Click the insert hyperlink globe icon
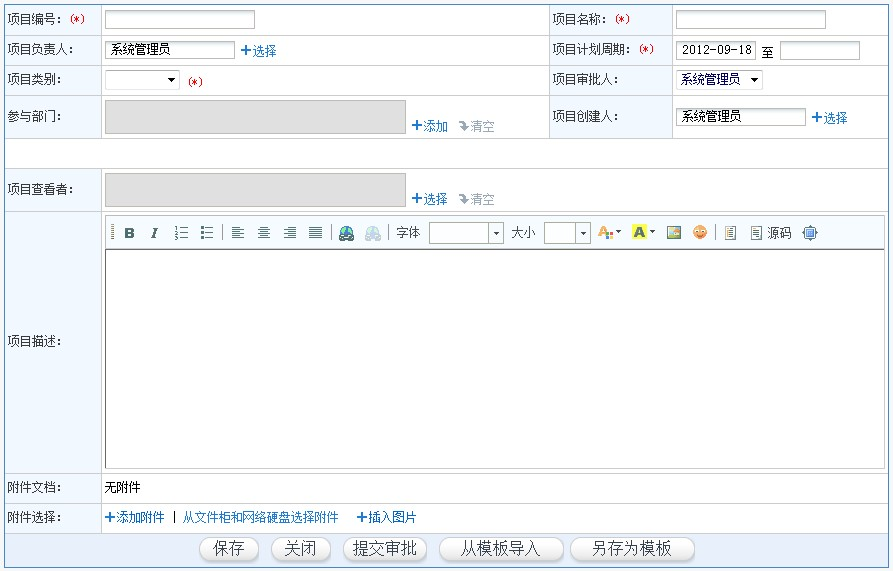This screenshot has height=571, width=893. [x=346, y=233]
